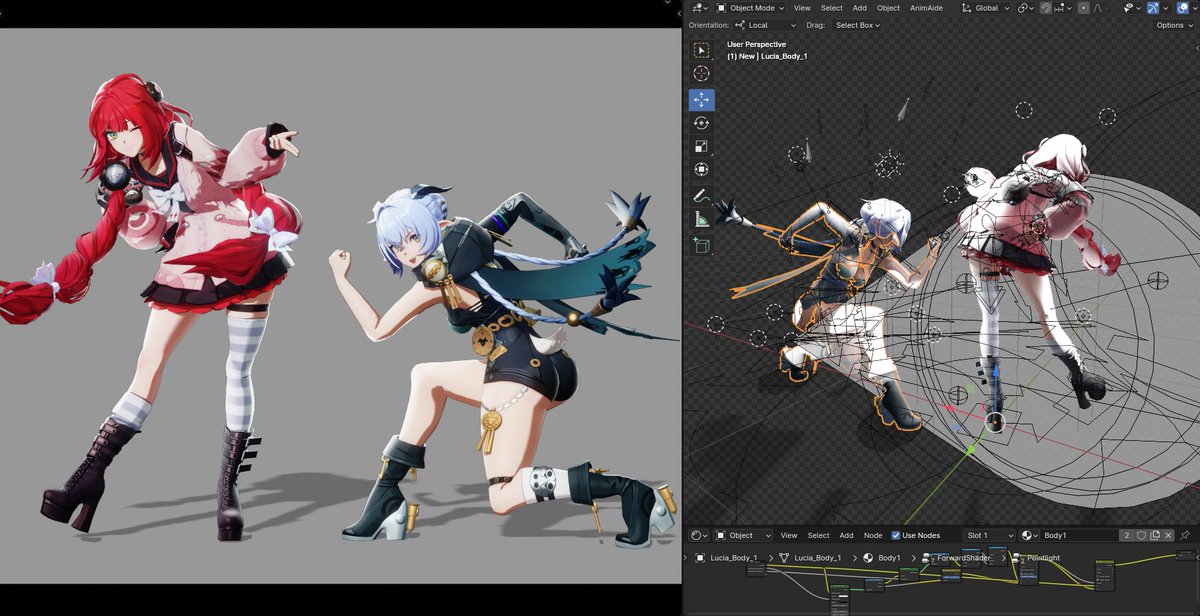Click the material user count 2
This screenshot has width=1200, height=616.
pyautogui.click(x=1127, y=535)
